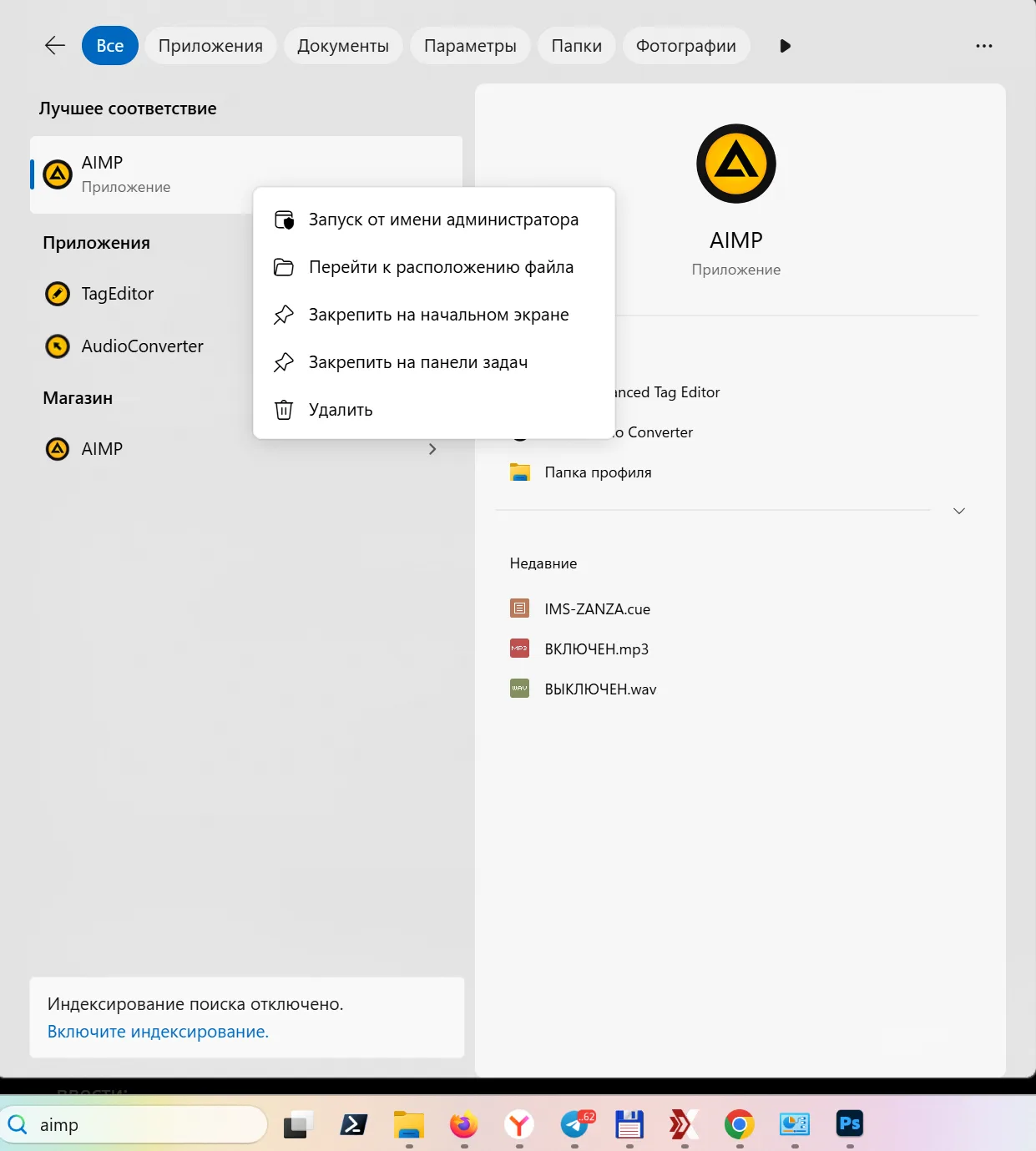Select Закрепить на панели задач
The width and height of the screenshot is (1036, 1151).
click(434, 362)
